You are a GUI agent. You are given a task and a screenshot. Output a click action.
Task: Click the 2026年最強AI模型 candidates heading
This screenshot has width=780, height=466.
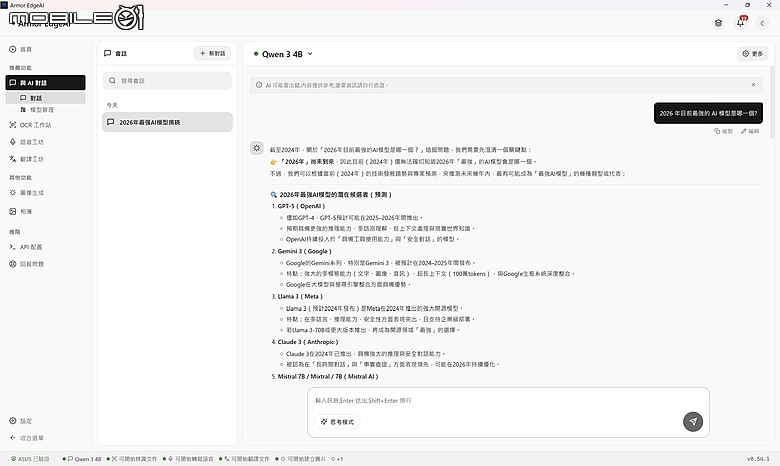331,194
